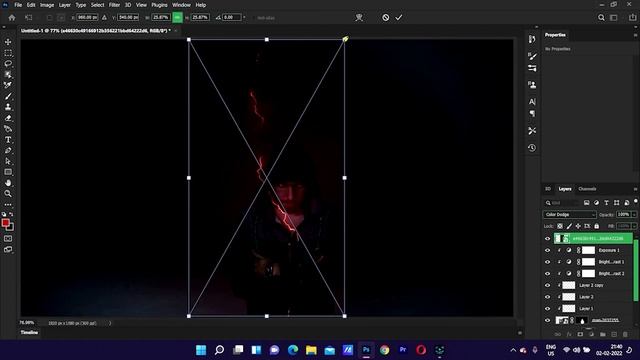
Task: Select the Lasso tool
Action: 8,64
